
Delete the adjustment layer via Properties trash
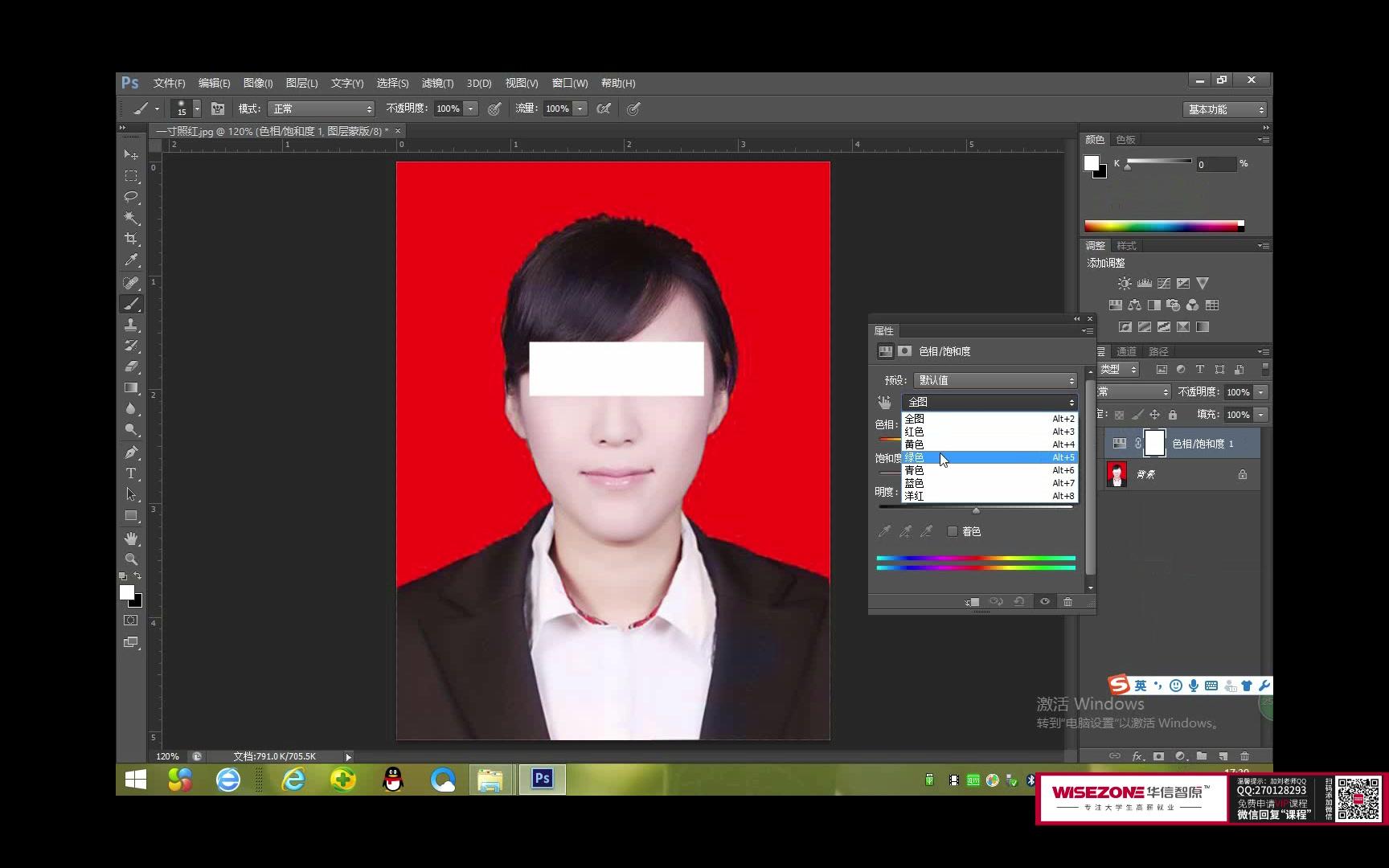(1067, 602)
